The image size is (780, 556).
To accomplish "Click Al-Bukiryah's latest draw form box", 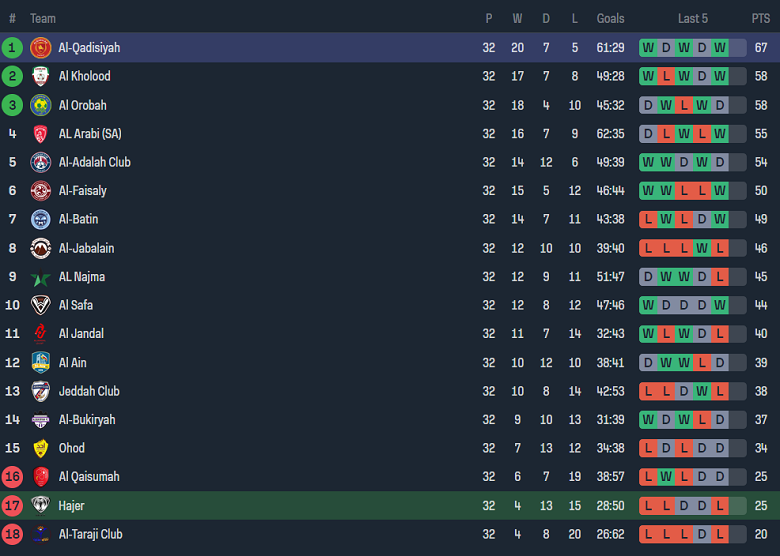I will [720, 420].
